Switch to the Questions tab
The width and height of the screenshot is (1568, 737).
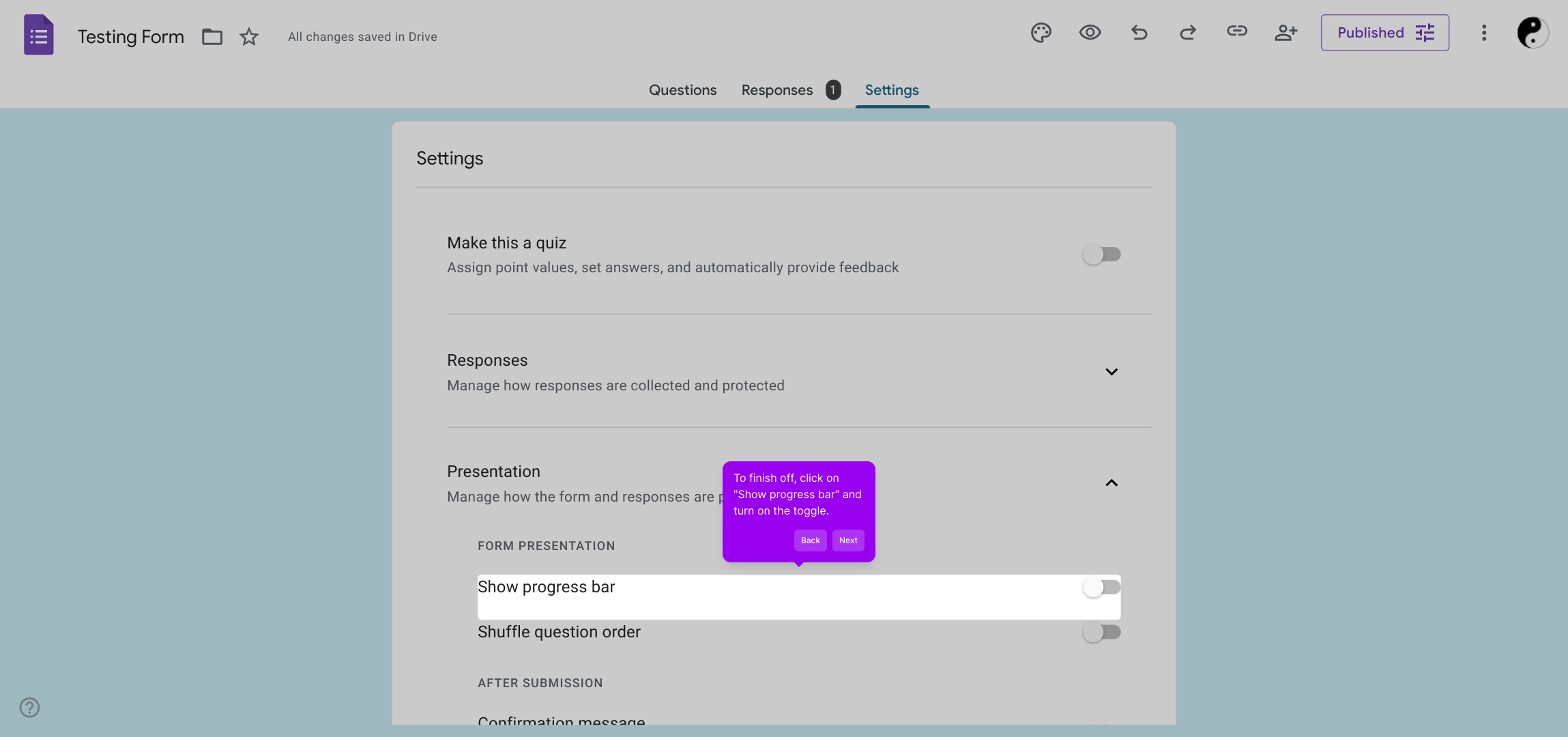pyautogui.click(x=682, y=90)
